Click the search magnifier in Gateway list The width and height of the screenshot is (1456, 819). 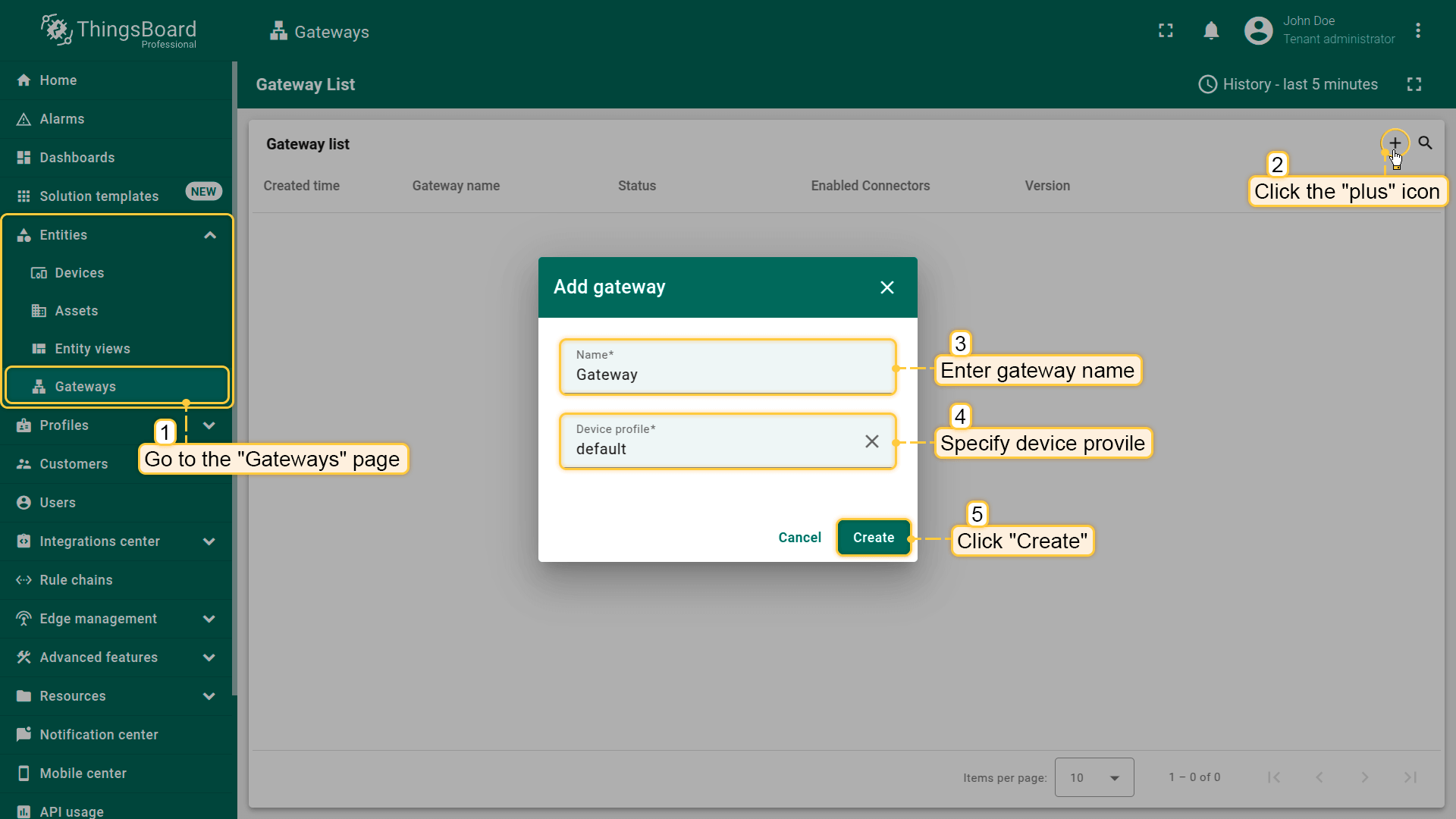[1425, 143]
